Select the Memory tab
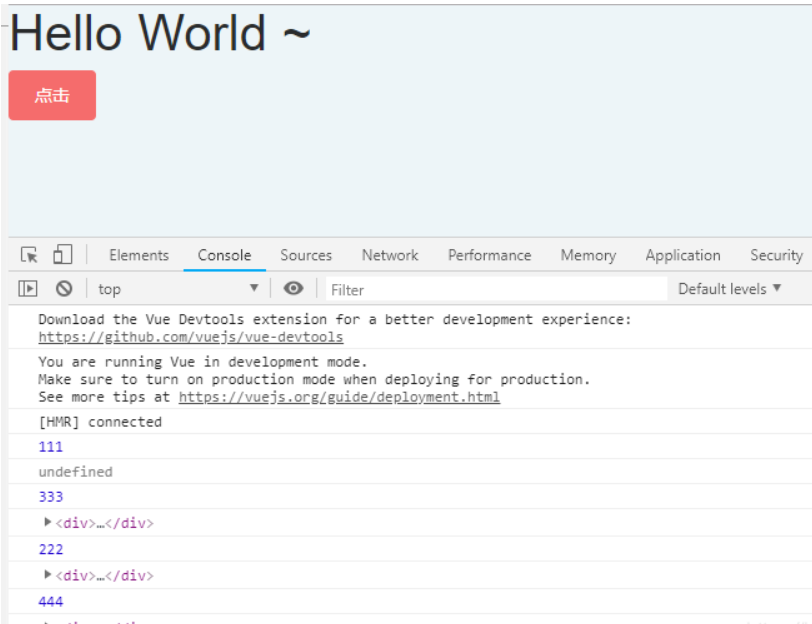812x624 pixels. (x=588, y=255)
